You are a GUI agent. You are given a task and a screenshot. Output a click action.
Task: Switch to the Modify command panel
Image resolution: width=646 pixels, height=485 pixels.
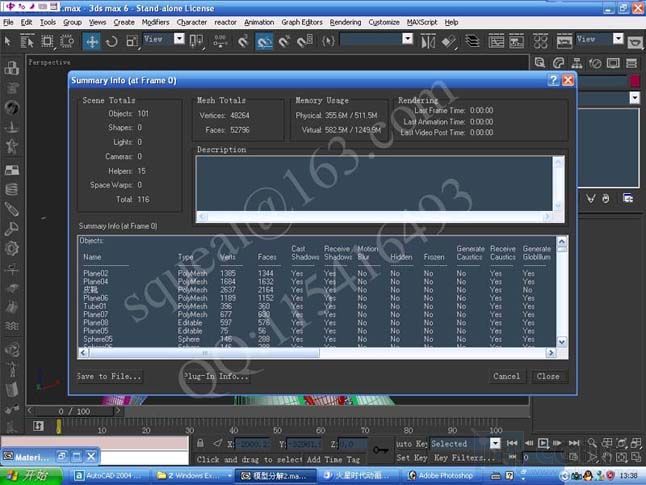point(558,63)
